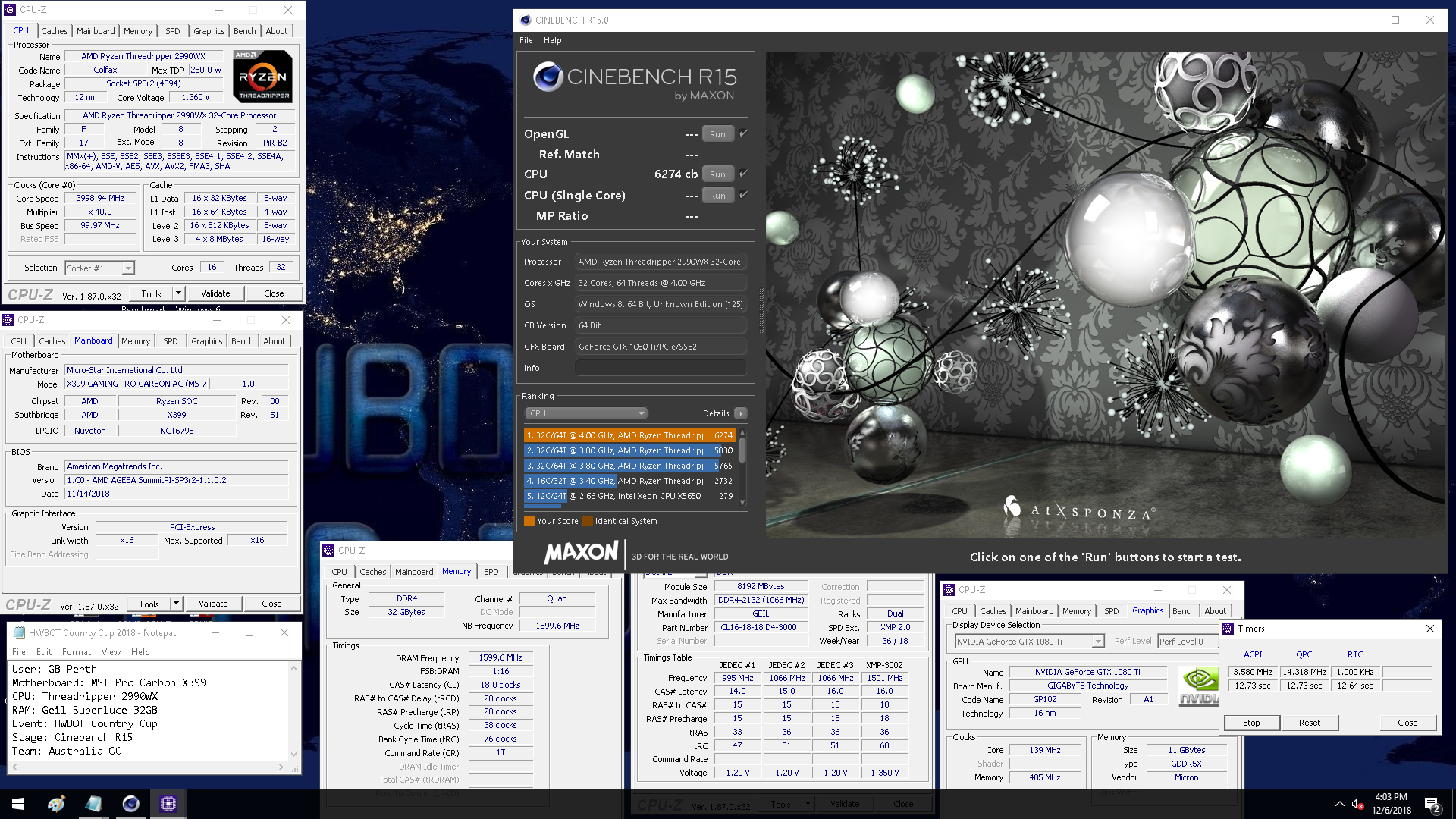Toggle the CPU test checkbox
Viewport: 1456px width, 819px height.
(x=743, y=174)
